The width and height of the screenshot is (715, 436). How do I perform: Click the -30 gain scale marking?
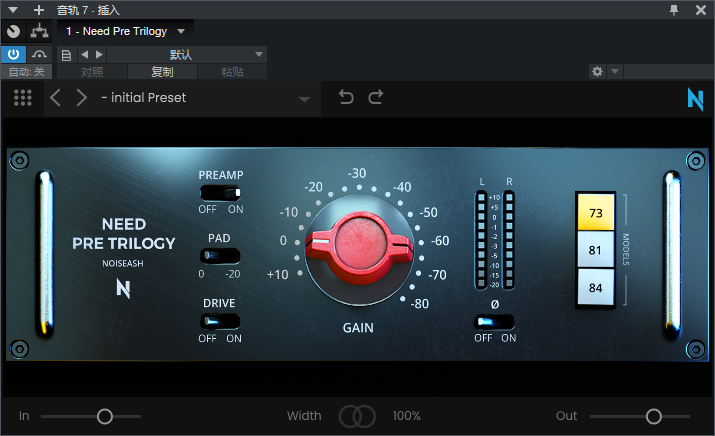tap(357, 173)
